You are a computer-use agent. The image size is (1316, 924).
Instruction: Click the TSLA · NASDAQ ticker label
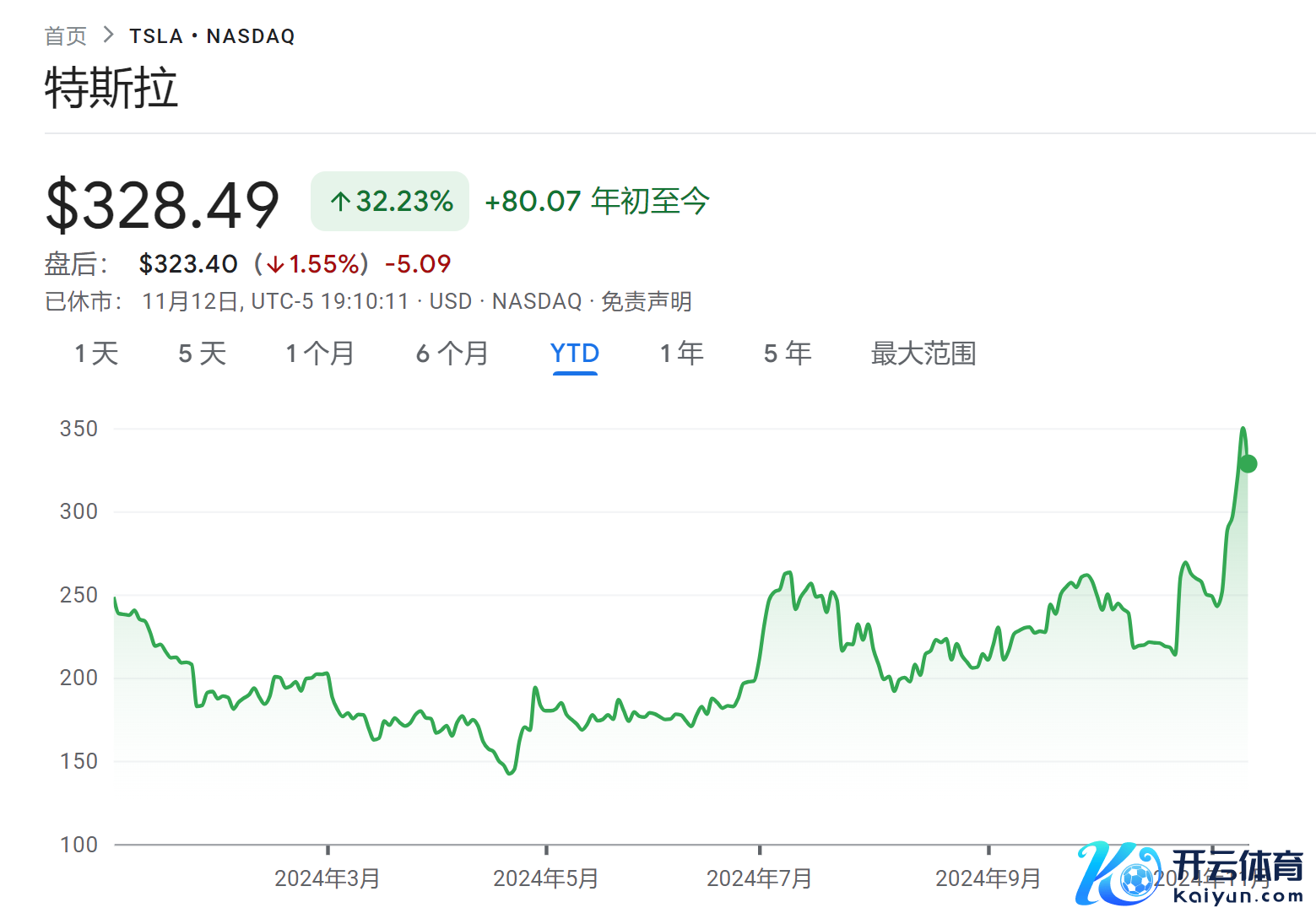pos(212,36)
